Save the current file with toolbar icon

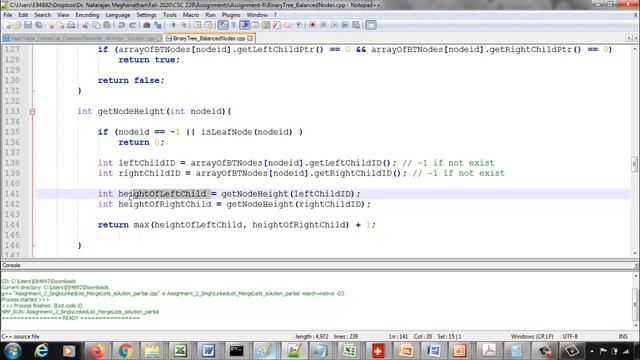(28, 25)
